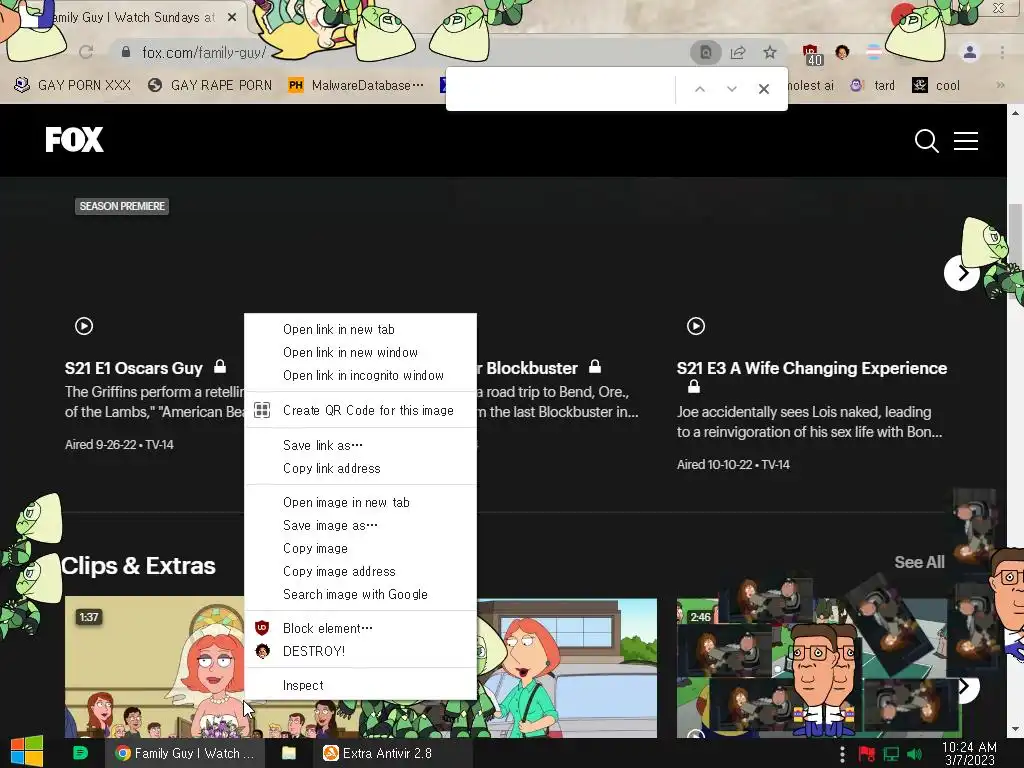The image size is (1024, 768).
Task: Open the Chrome three-dot menu
Action: coord(1002,52)
